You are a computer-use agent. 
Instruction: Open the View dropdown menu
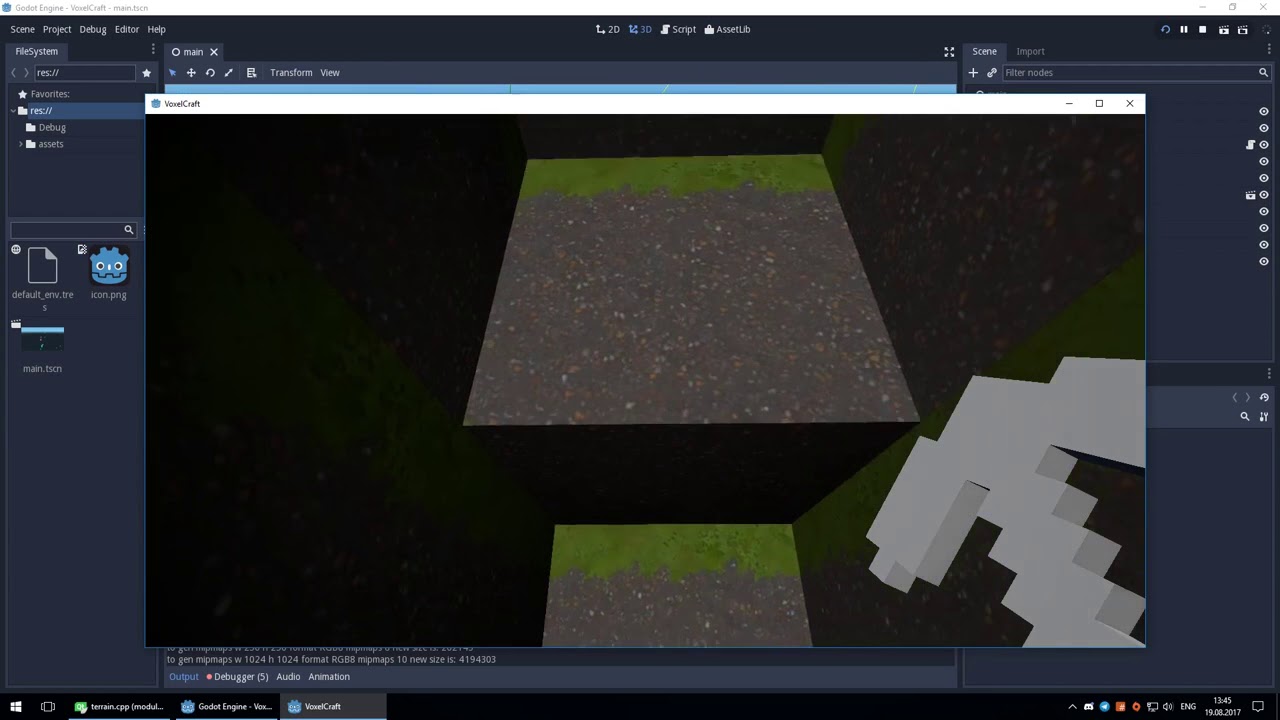330,72
